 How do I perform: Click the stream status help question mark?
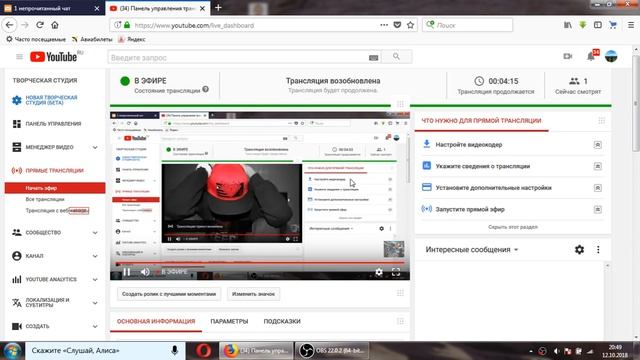205,89
